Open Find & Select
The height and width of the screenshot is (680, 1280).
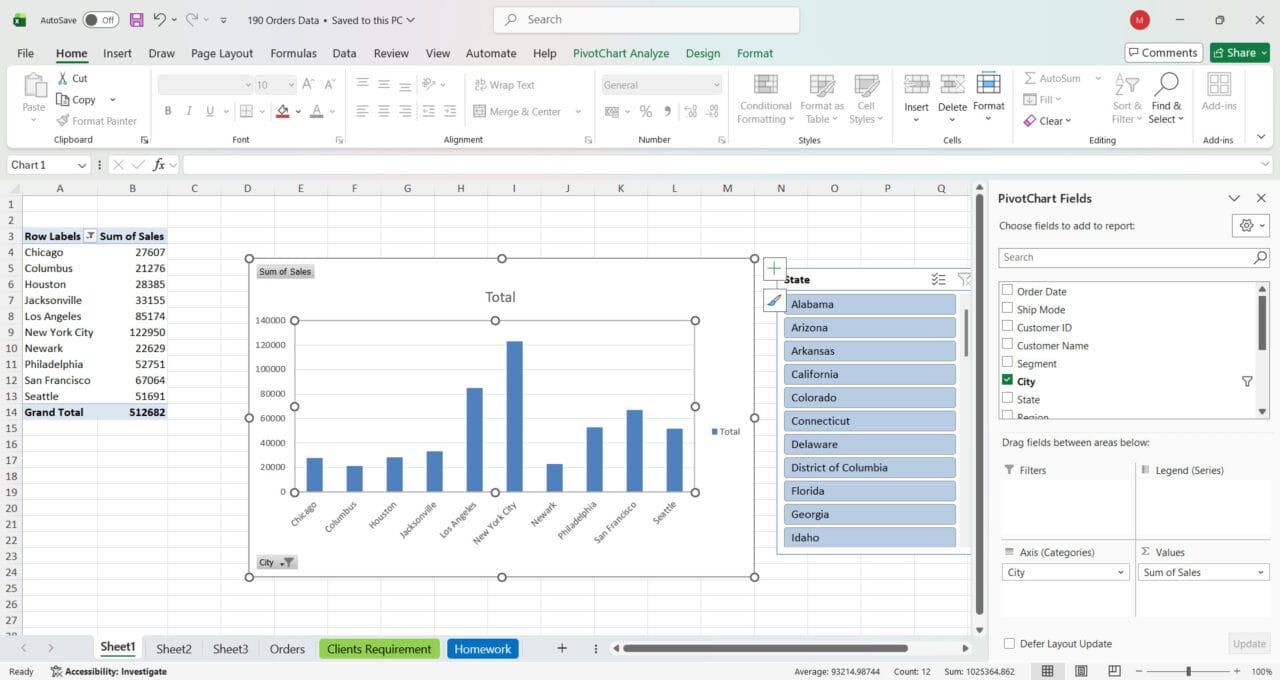[x=1166, y=100]
